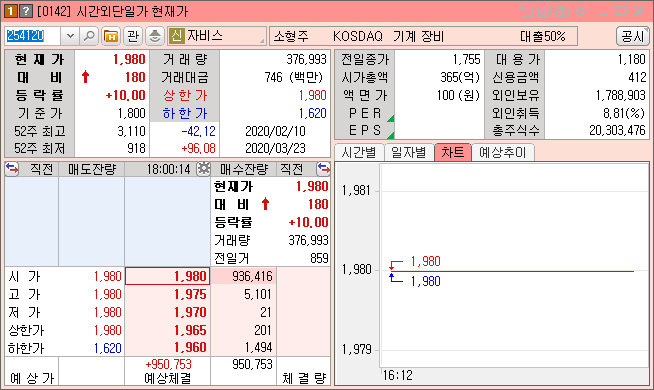Select the 차트 tab
Image resolution: width=654 pixels, height=390 pixels.
(453, 152)
